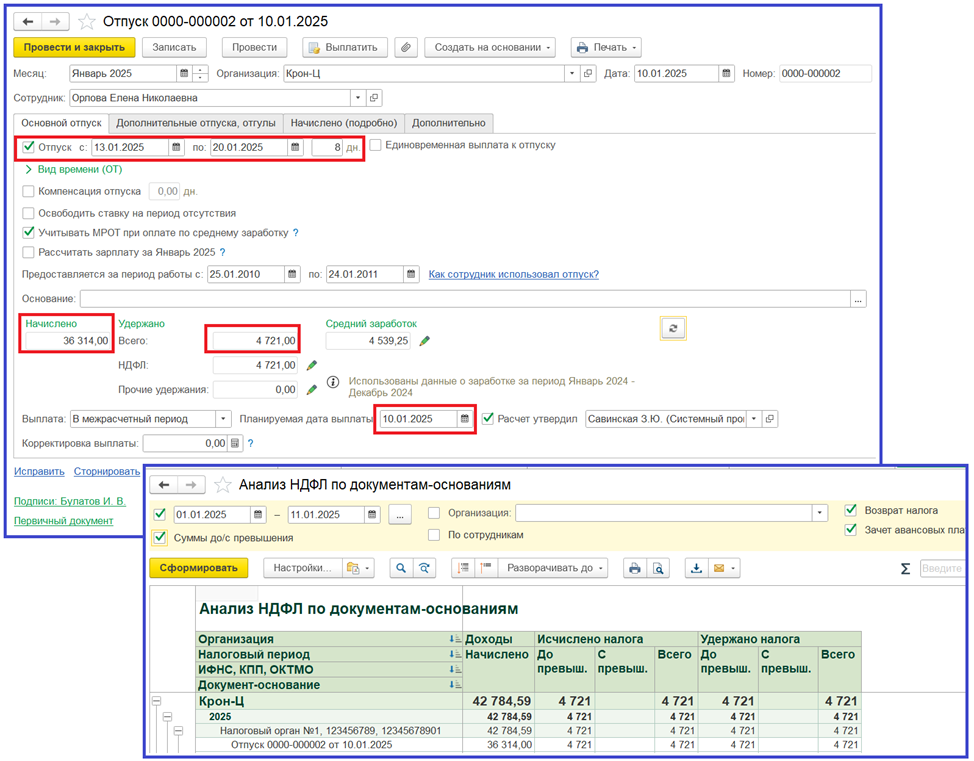Add the Анализ НДФЛ report to favorites star
974x761 pixels.
coord(222,485)
